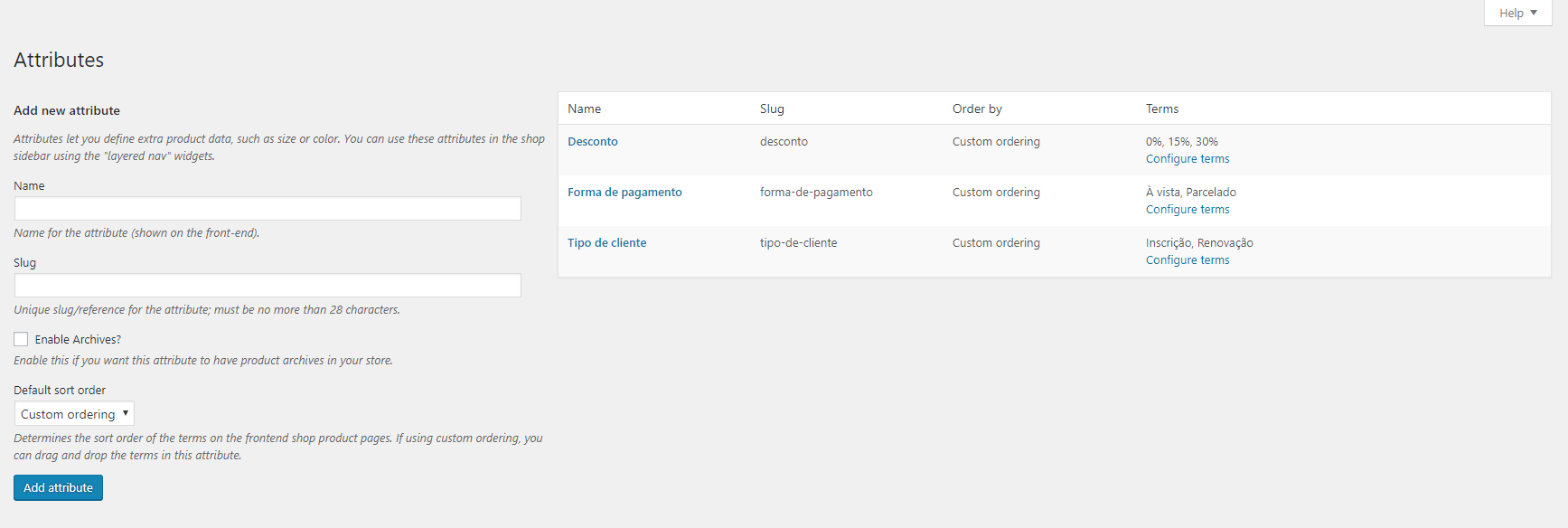Configure terms for the Desconto attribute
Image resolution: width=1568 pixels, height=528 pixels.
tap(1187, 159)
